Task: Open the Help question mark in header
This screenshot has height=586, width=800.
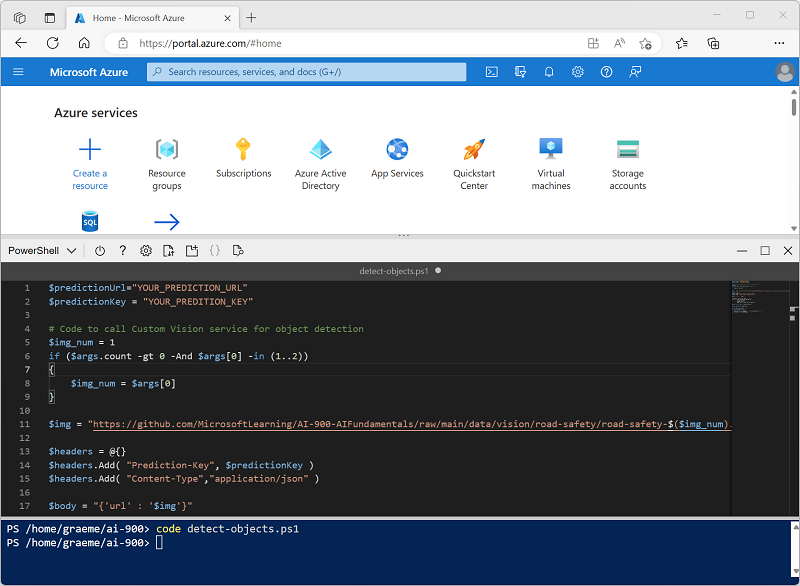Action: [x=606, y=72]
